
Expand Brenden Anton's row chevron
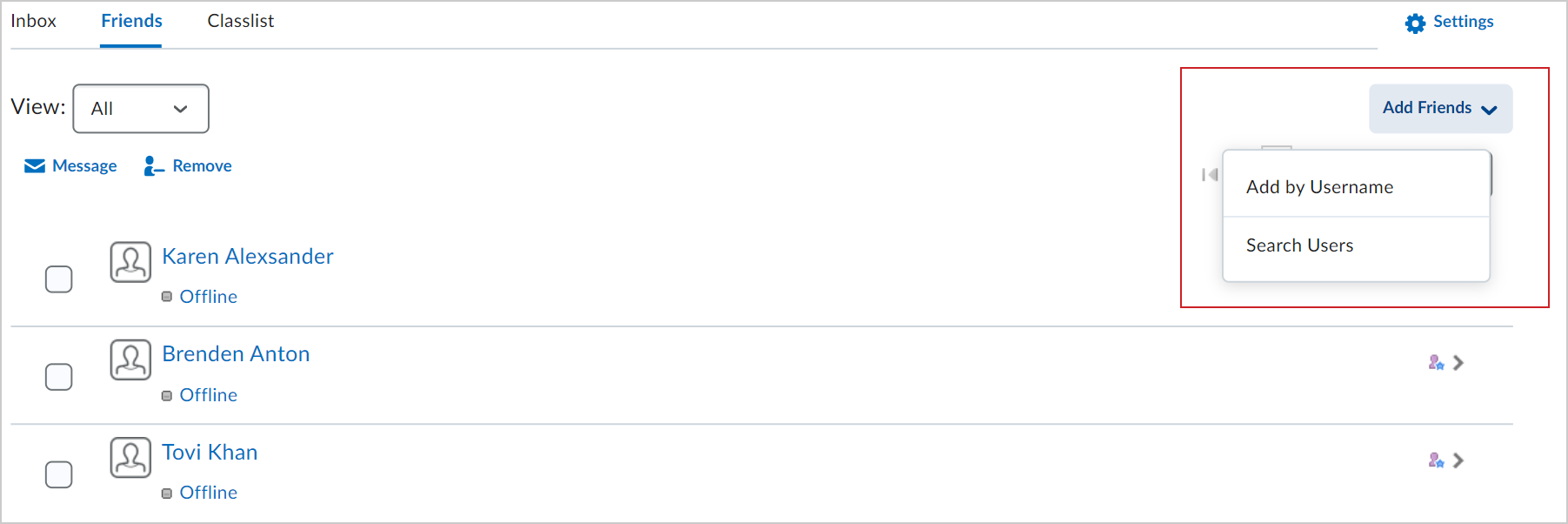(1458, 363)
